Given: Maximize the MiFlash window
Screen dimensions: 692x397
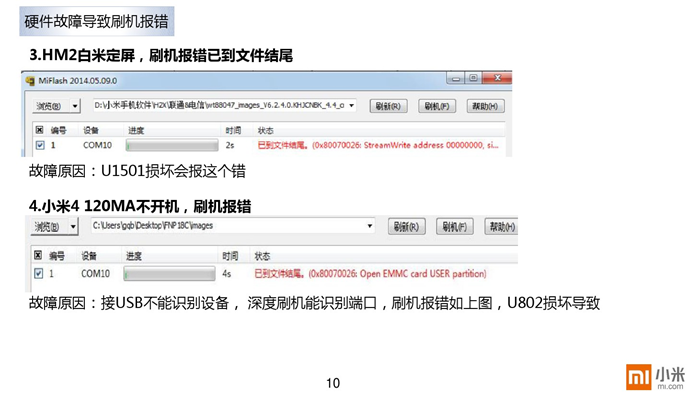Looking at the screenshot, I should tap(473, 78).
